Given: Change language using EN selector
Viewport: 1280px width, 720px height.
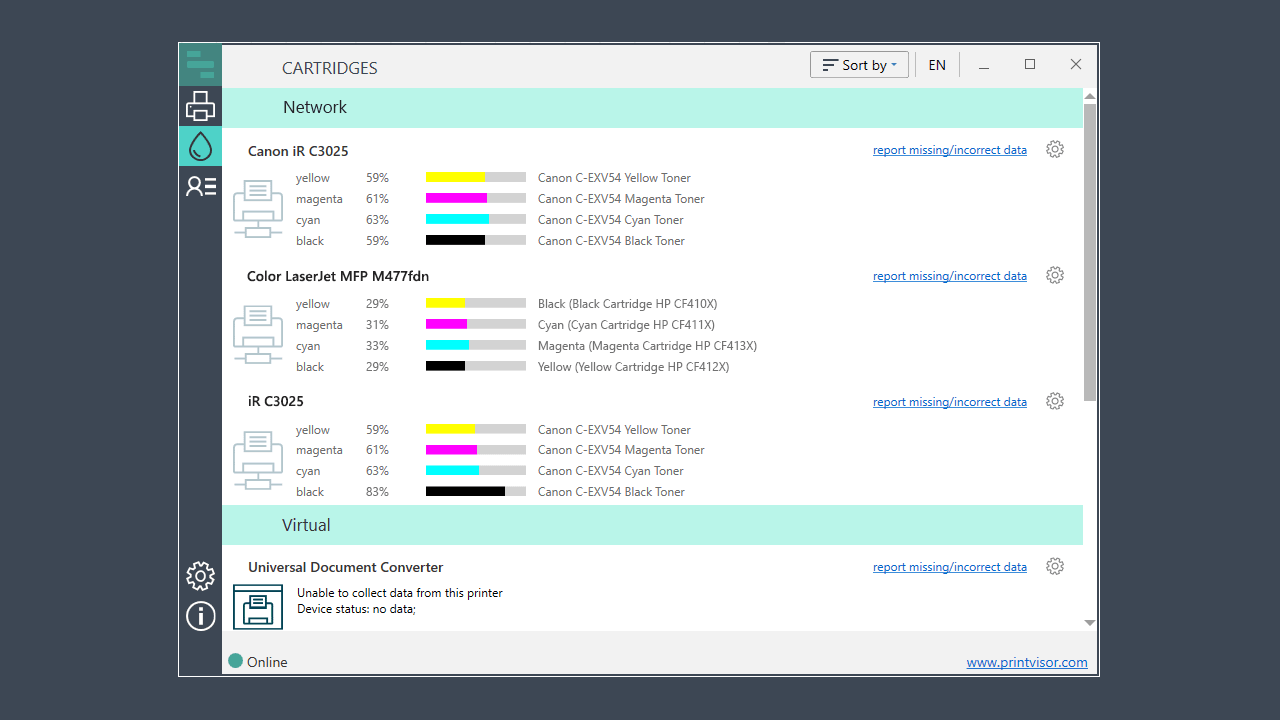Looking at the screenshot, I should [x=937, y=65].
